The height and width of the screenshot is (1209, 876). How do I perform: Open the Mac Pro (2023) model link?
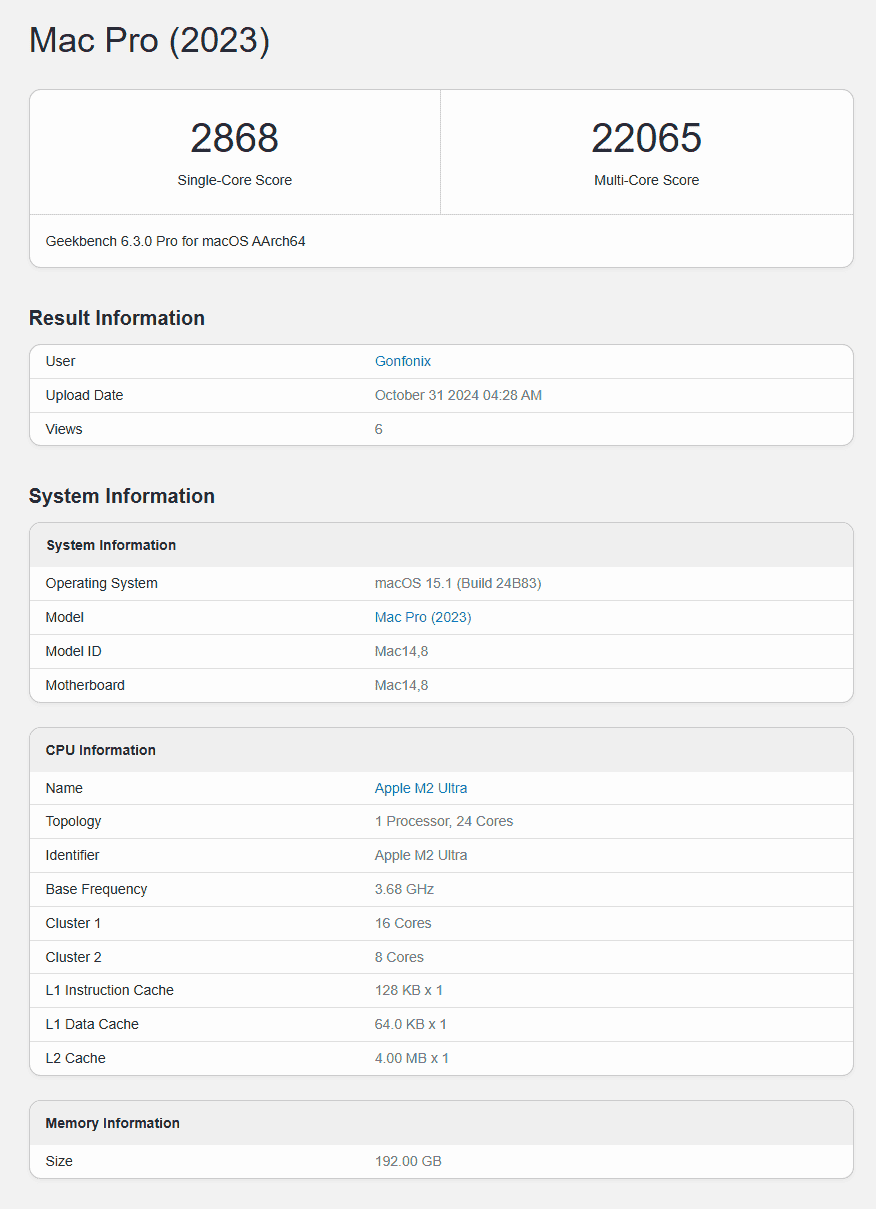422,617
